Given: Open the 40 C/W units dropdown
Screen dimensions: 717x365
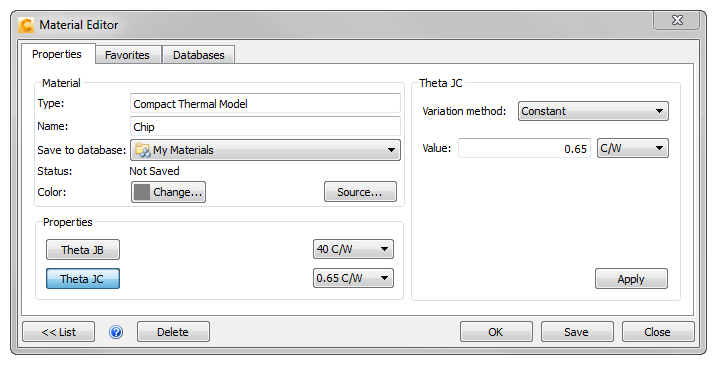Looking at the screenshot, I should pos(353,249).
